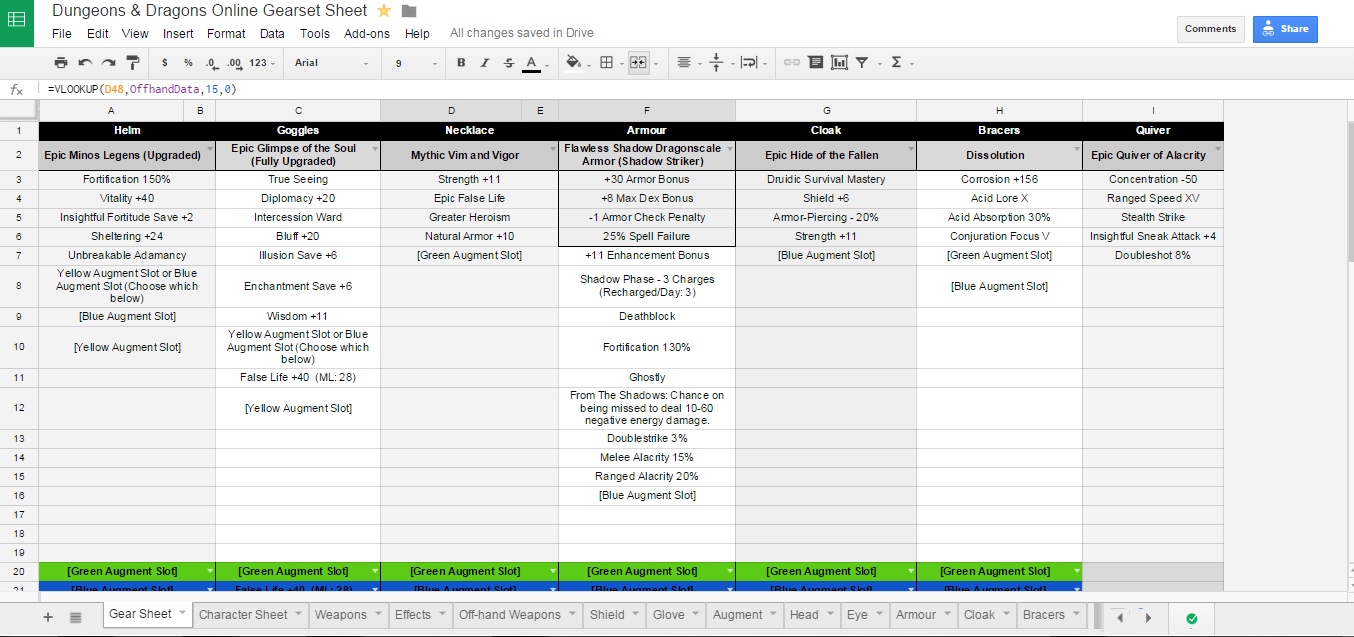Activate the Paint format tool
The height and width of the screenshot is (637, 1354).
click(x=132, y=62)
